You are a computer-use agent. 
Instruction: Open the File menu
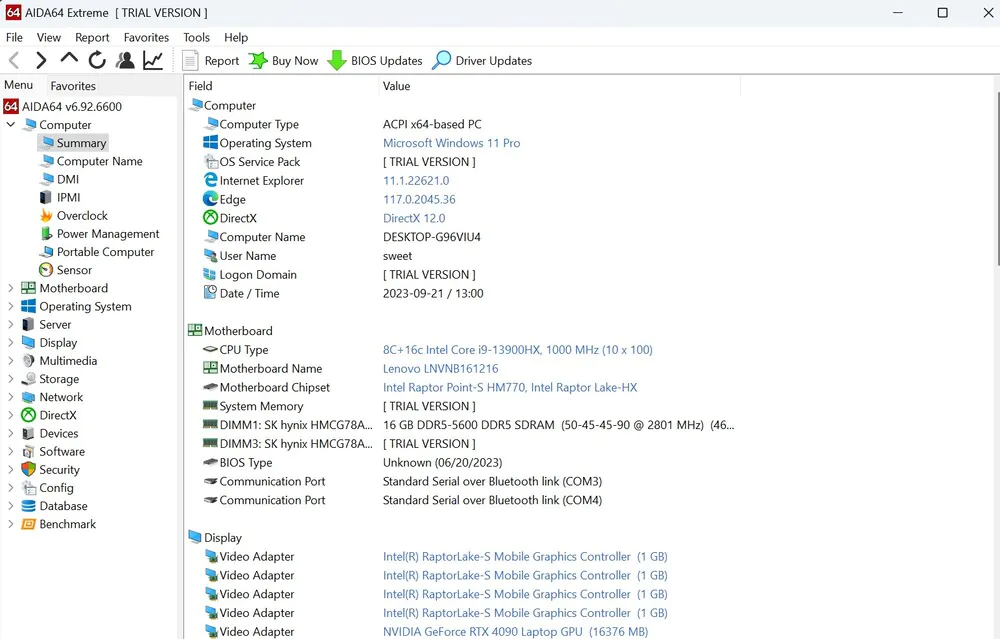click(x=14, y=37)
